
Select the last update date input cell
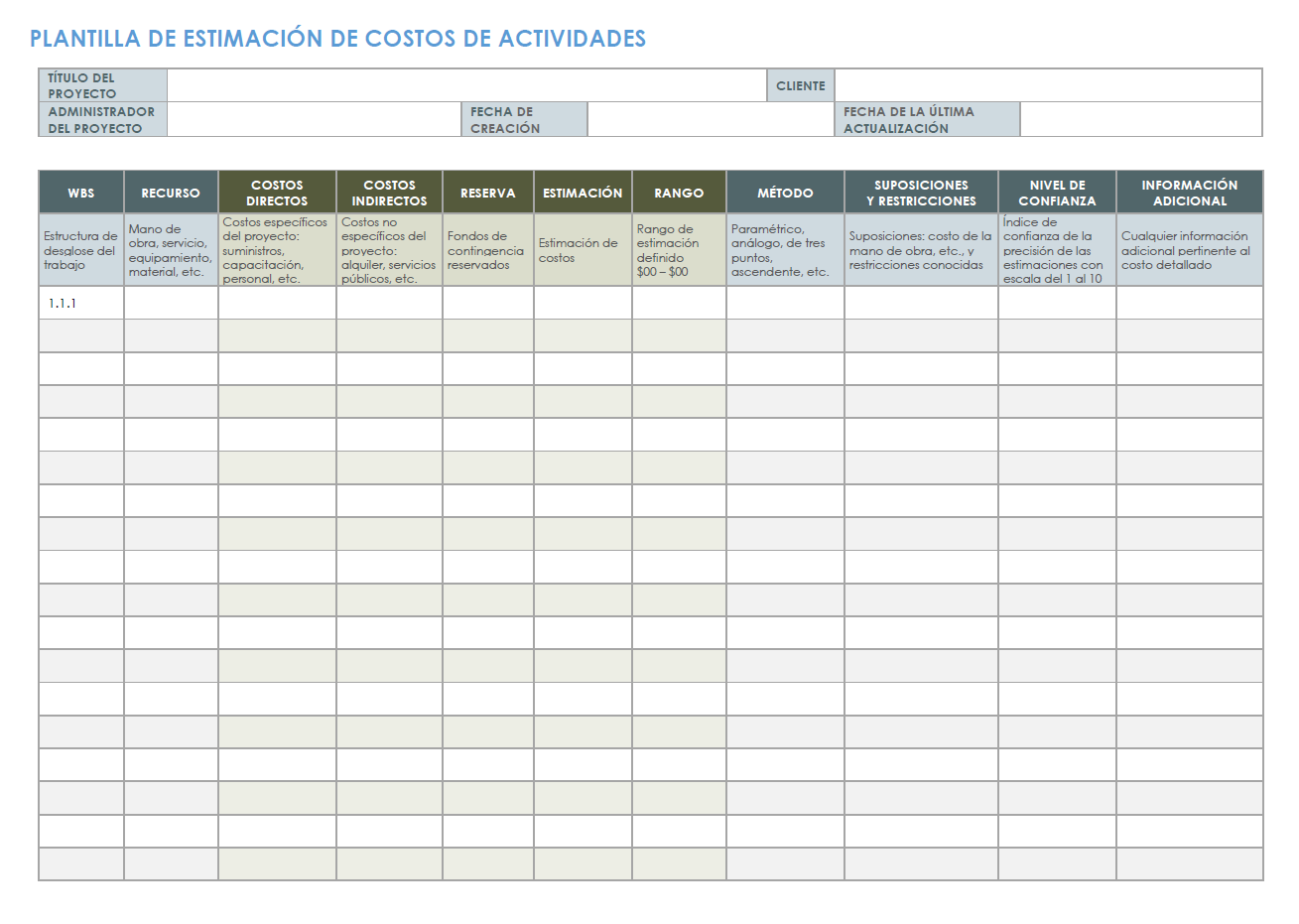(x=1141, y=119)
